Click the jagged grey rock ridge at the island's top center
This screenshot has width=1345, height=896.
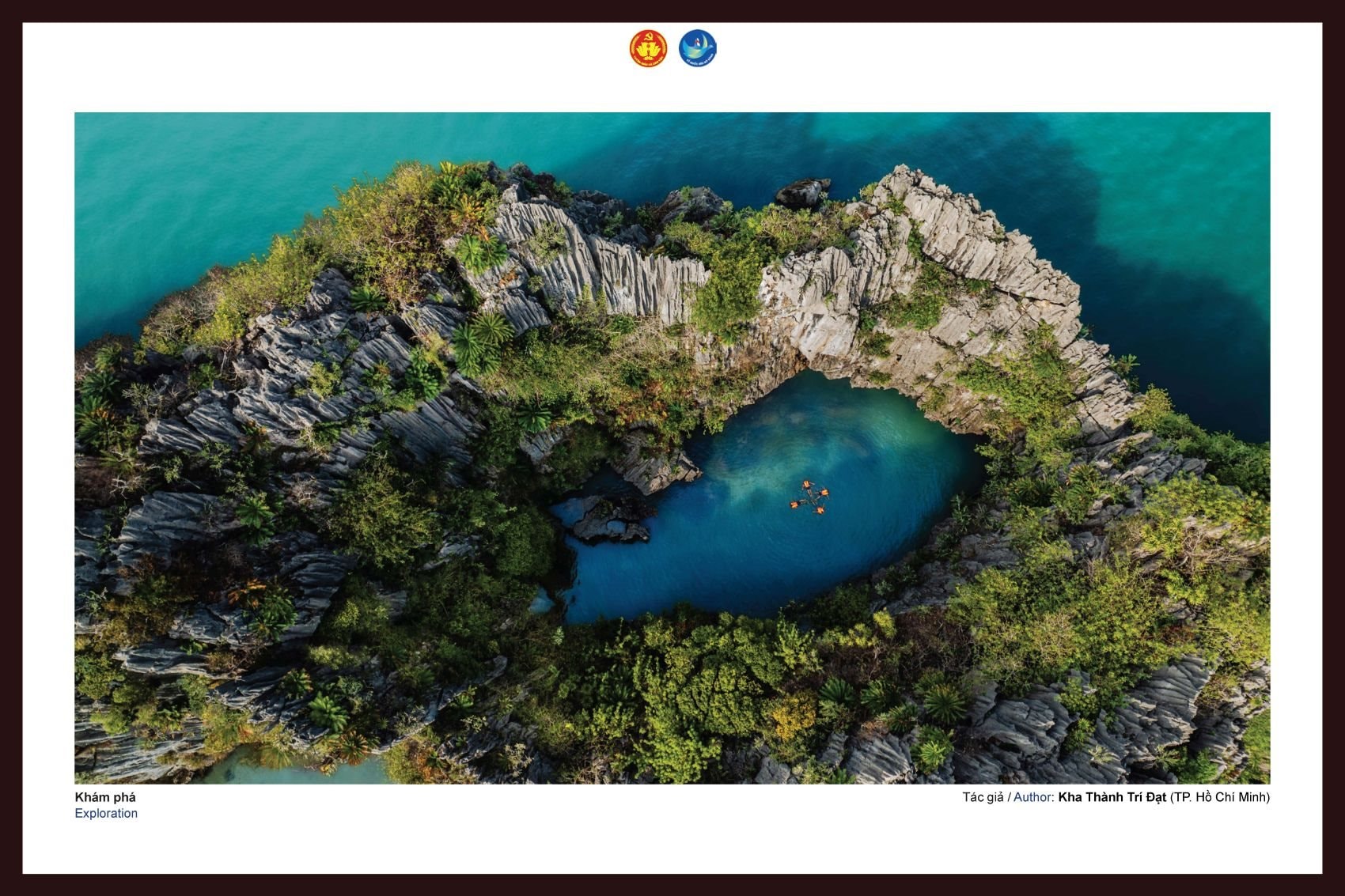[x=601, y=261]
